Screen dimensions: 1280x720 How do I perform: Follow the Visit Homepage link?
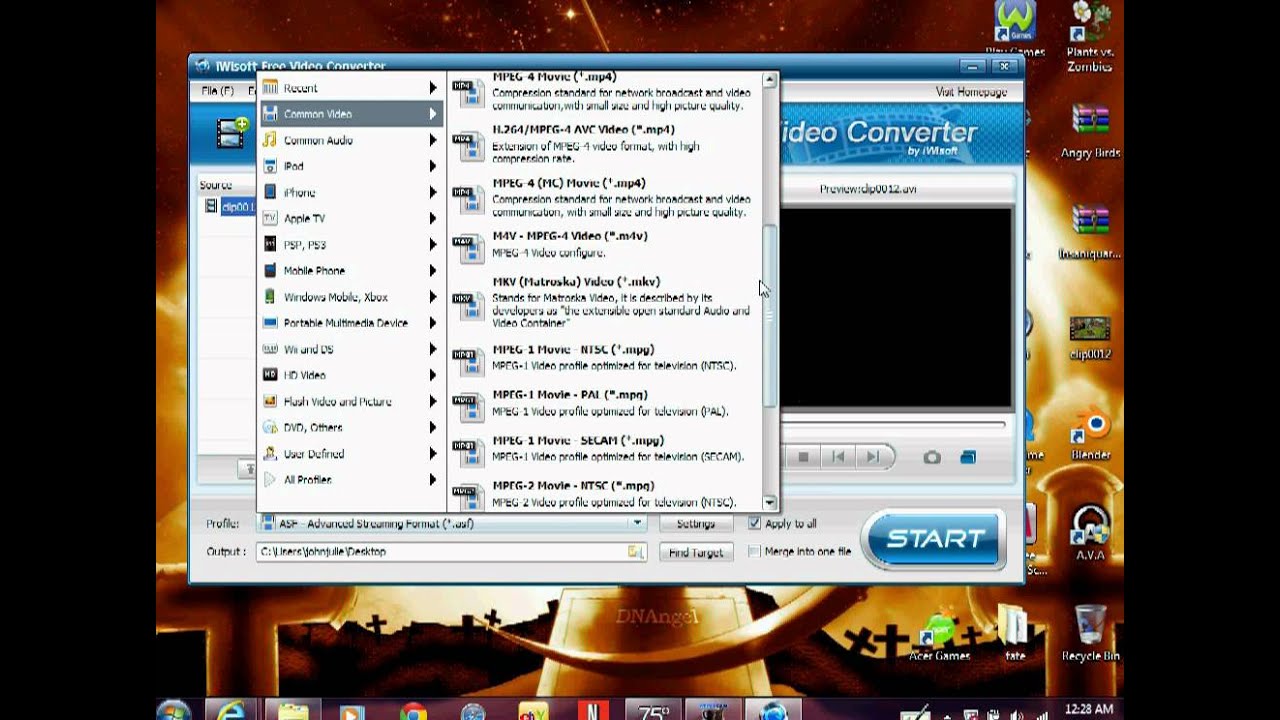(x=971, y=92)
